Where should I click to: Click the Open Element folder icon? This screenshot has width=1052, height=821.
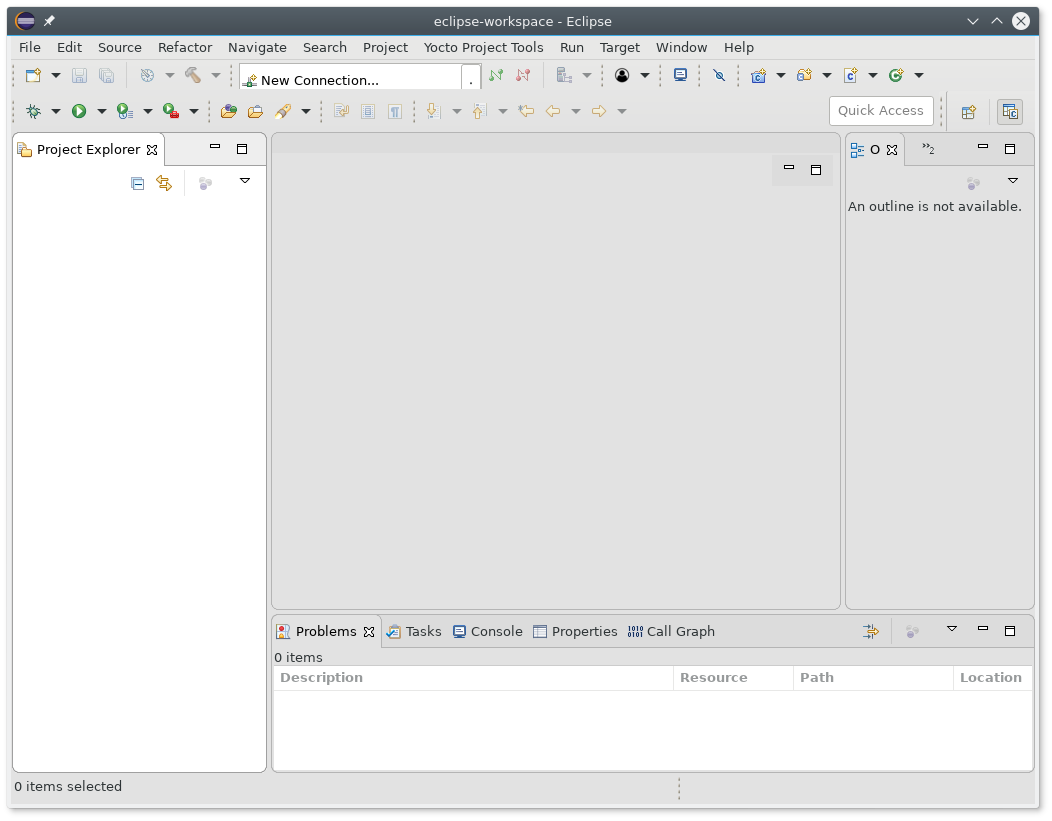(229, 111)
